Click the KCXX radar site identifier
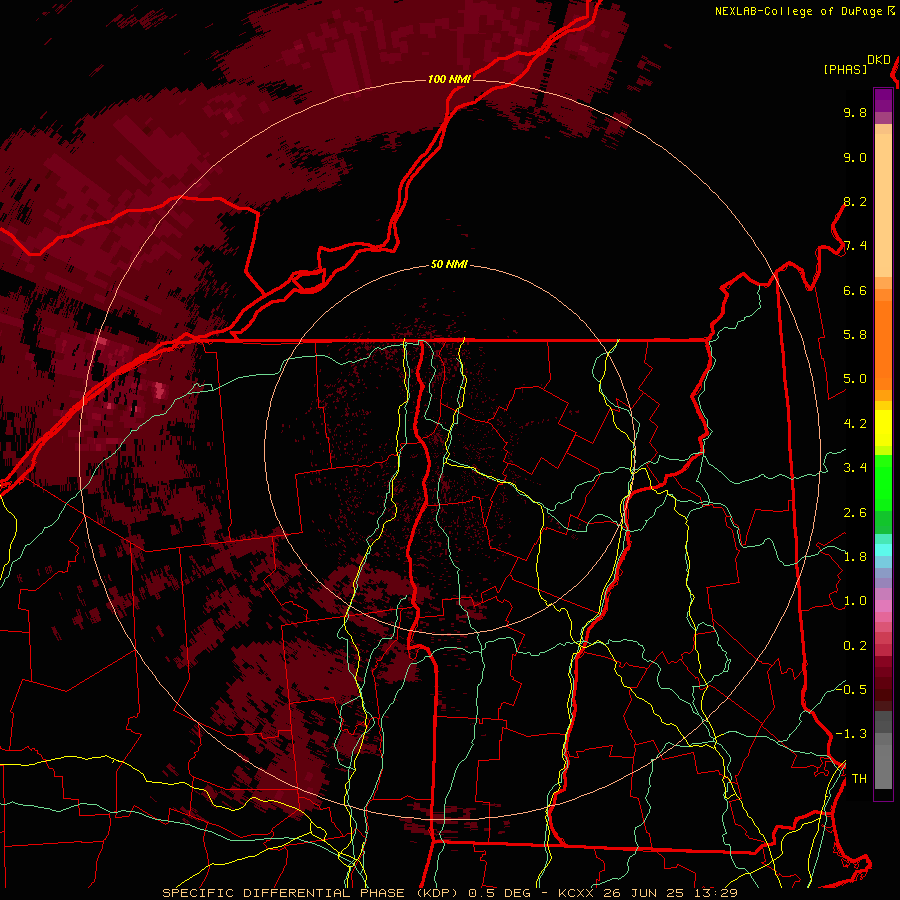This screenshot has height=900, width=900. pyautogui.click(x=575, y=893)
